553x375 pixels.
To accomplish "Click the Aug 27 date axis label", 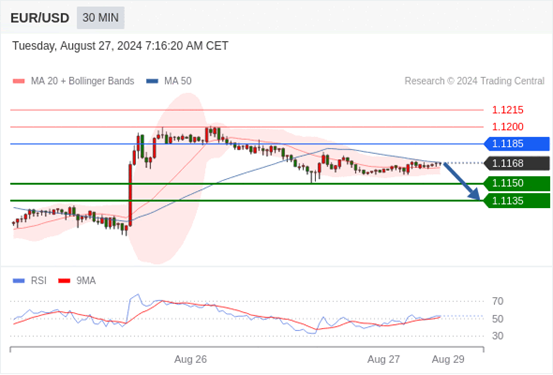I will tap(384, 359).
